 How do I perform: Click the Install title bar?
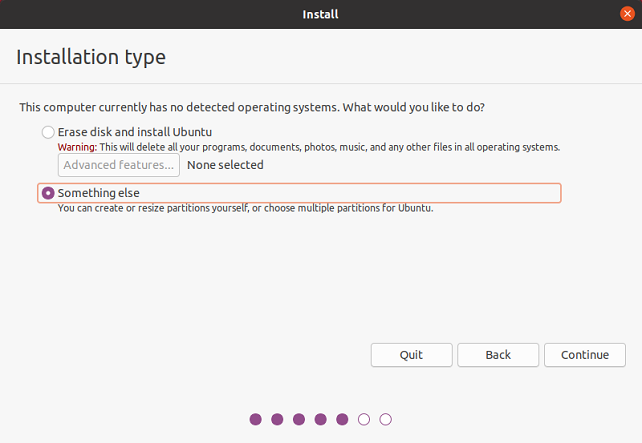pos(321,14)
